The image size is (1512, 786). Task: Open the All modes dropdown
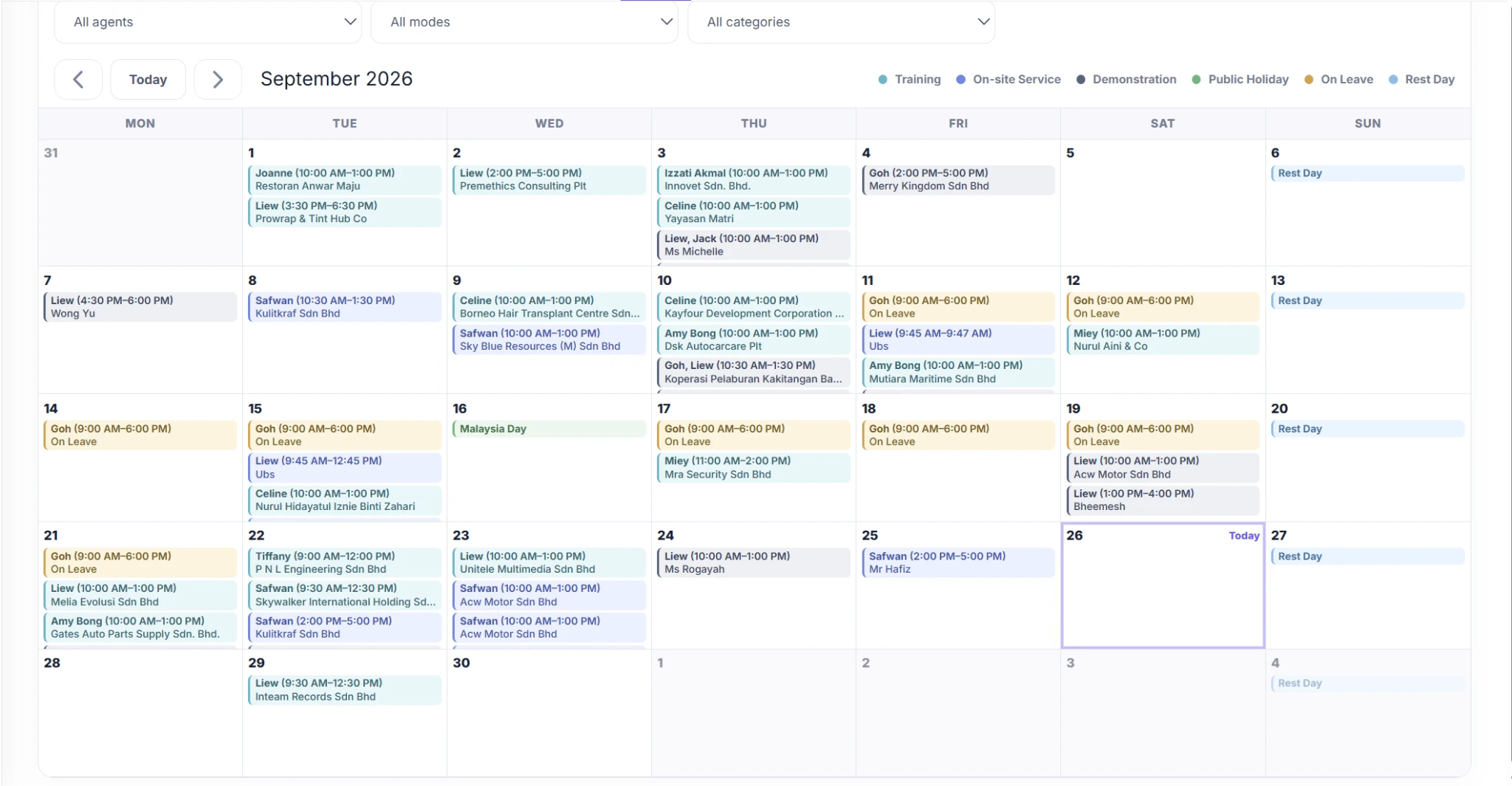[524, 22]
